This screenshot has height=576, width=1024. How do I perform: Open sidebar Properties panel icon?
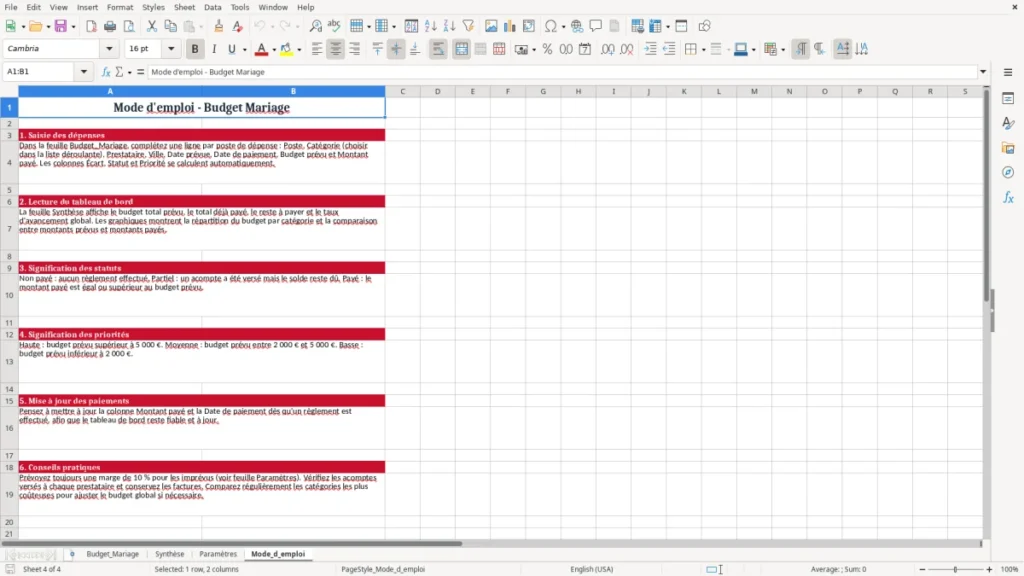pyautogui.click(x=1008, y=99)
